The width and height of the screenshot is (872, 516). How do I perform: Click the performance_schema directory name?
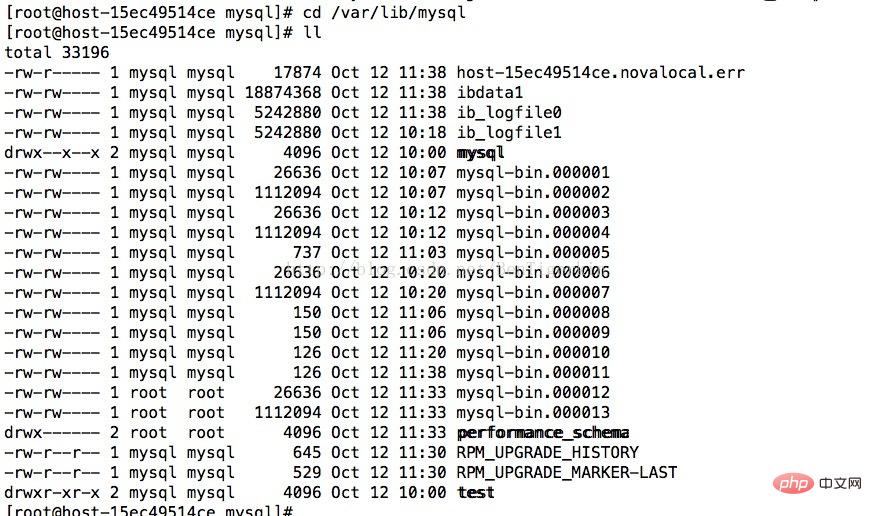click(x=543, y=433)
